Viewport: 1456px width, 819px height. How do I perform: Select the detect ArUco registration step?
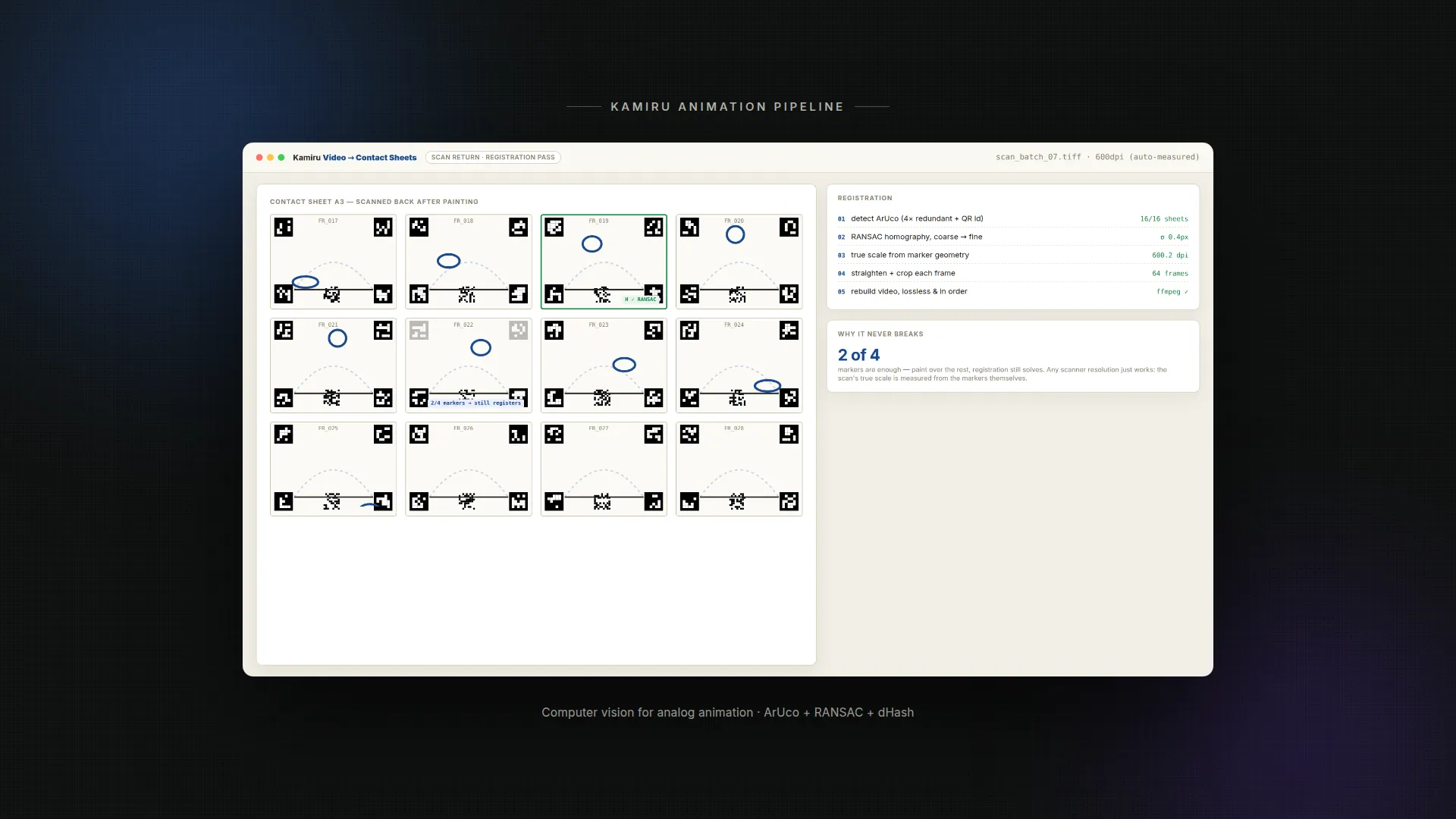(1012, 218)
